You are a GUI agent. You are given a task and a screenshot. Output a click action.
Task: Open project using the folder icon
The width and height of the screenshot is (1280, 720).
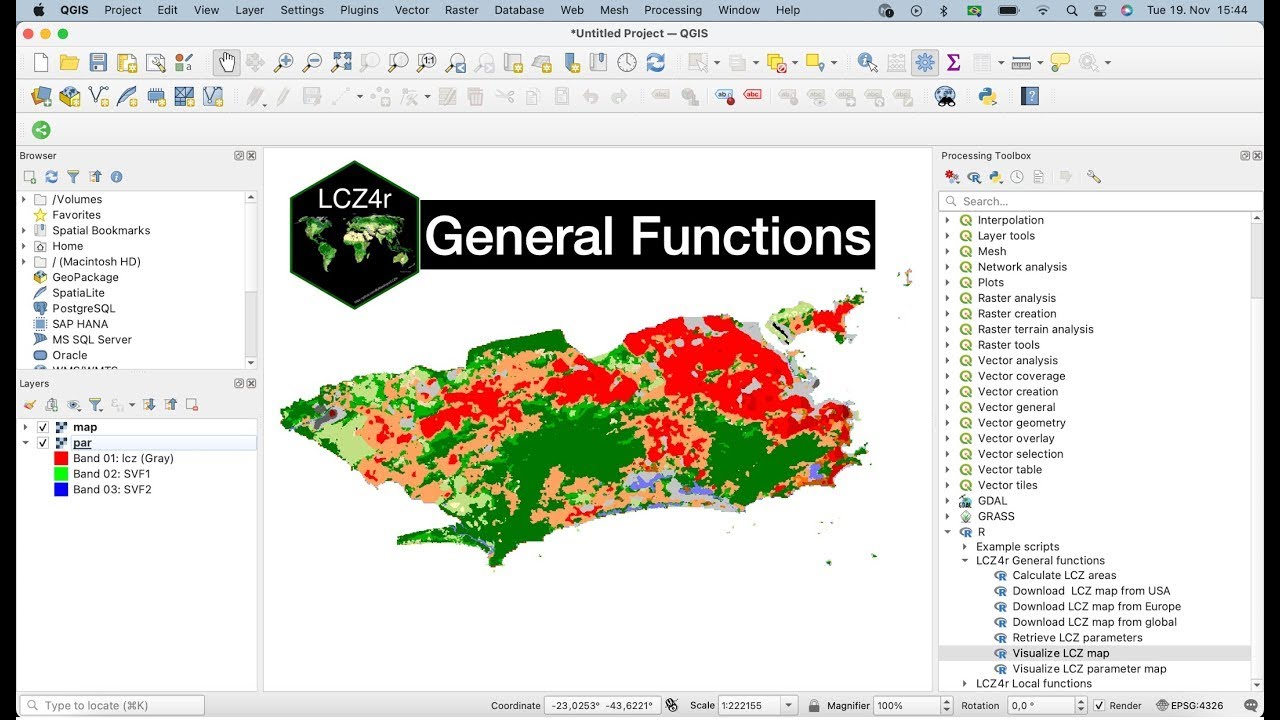click(69, 63)
